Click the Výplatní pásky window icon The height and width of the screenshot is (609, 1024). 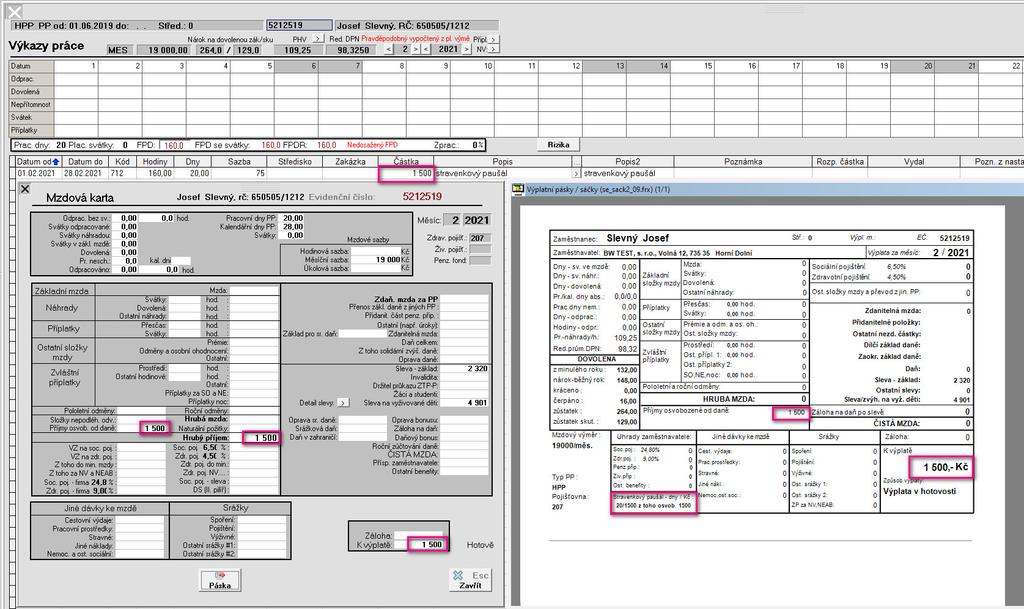click(518, 189)
